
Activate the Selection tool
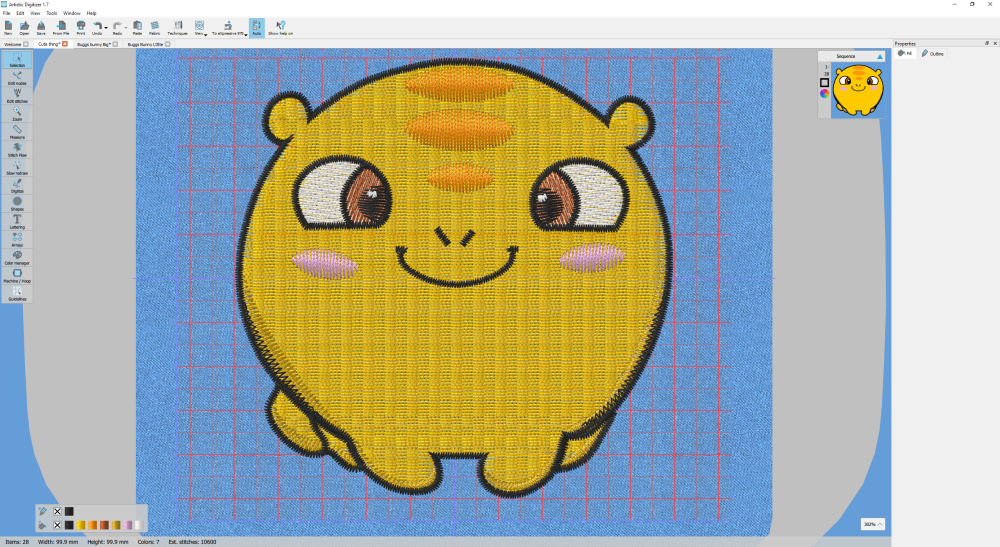tap(17, 60)
